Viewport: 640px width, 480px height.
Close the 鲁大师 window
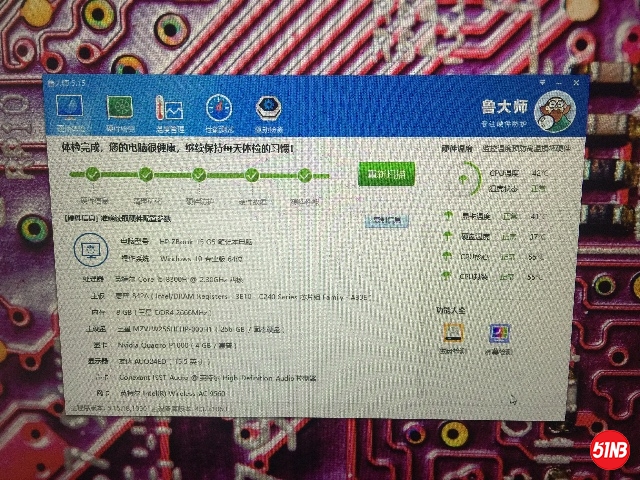[576, 83]
